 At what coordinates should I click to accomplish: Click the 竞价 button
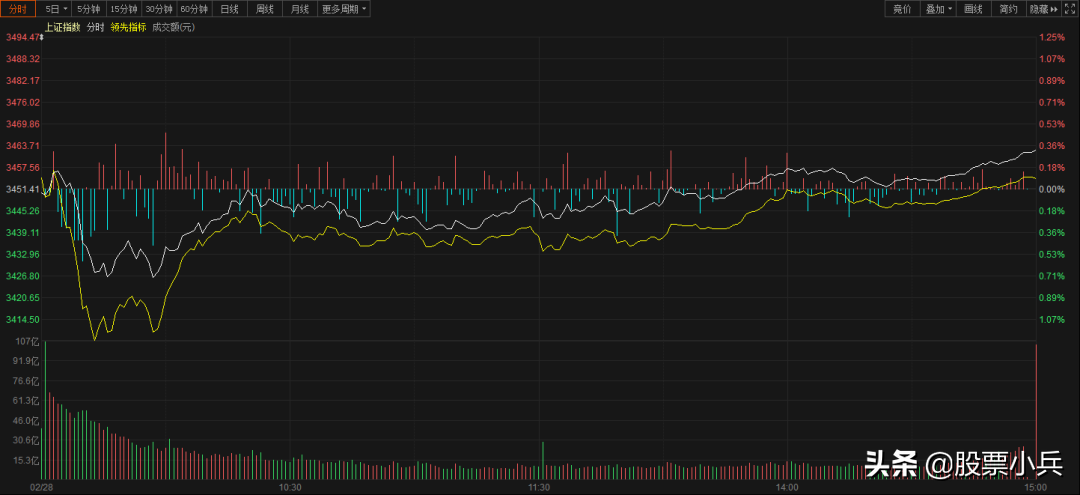tap(902, 9)
